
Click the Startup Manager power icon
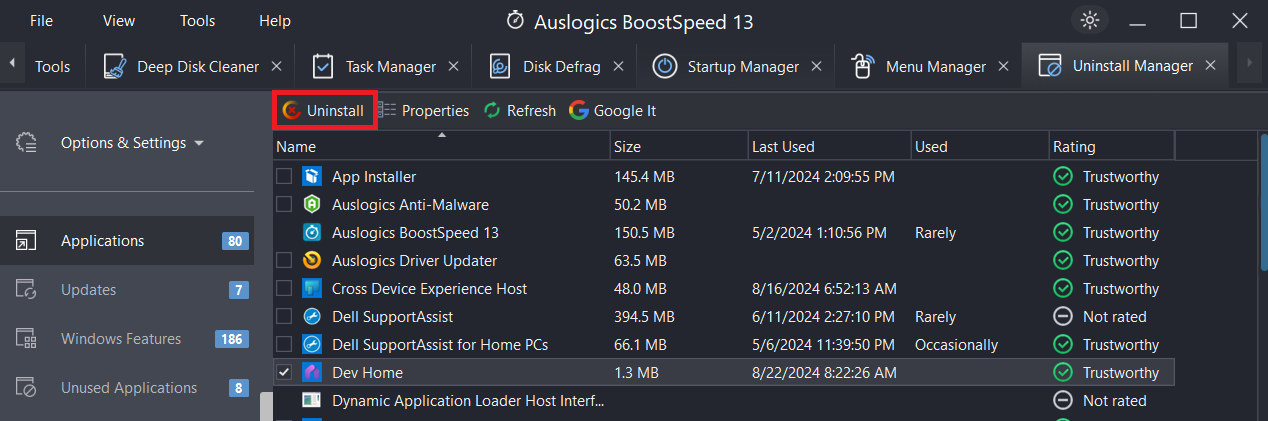(665, 66)
